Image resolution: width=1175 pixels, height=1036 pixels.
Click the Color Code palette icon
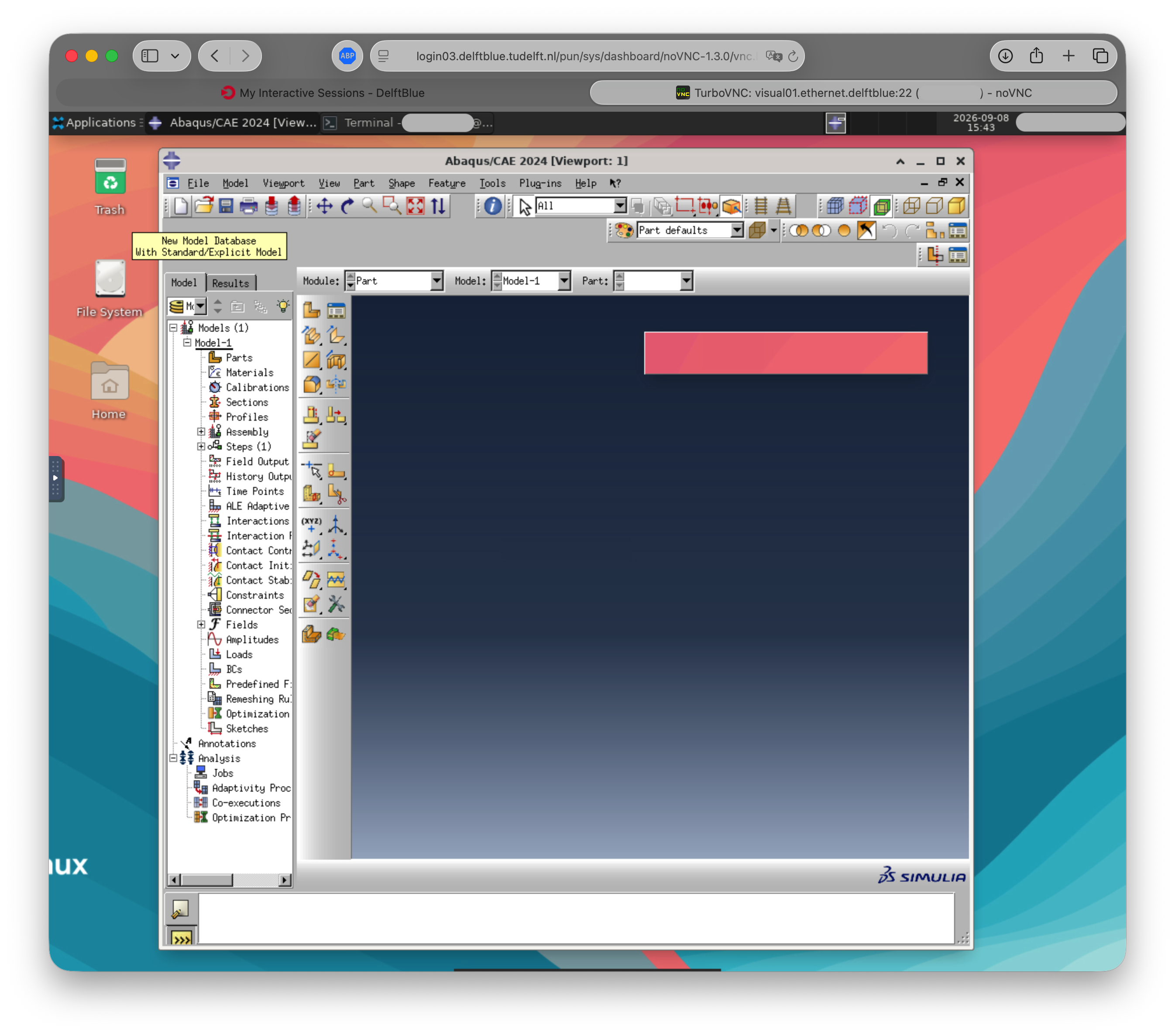click(624, 230)
